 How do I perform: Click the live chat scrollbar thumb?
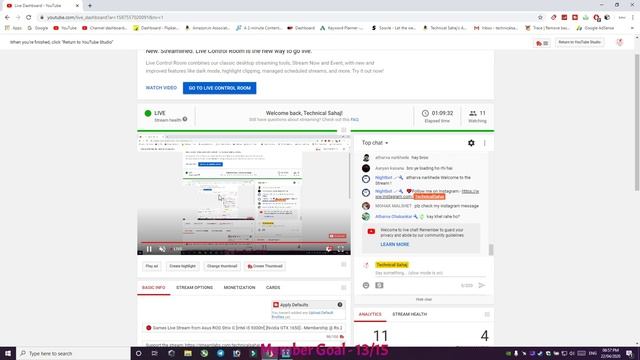point(491,249)
